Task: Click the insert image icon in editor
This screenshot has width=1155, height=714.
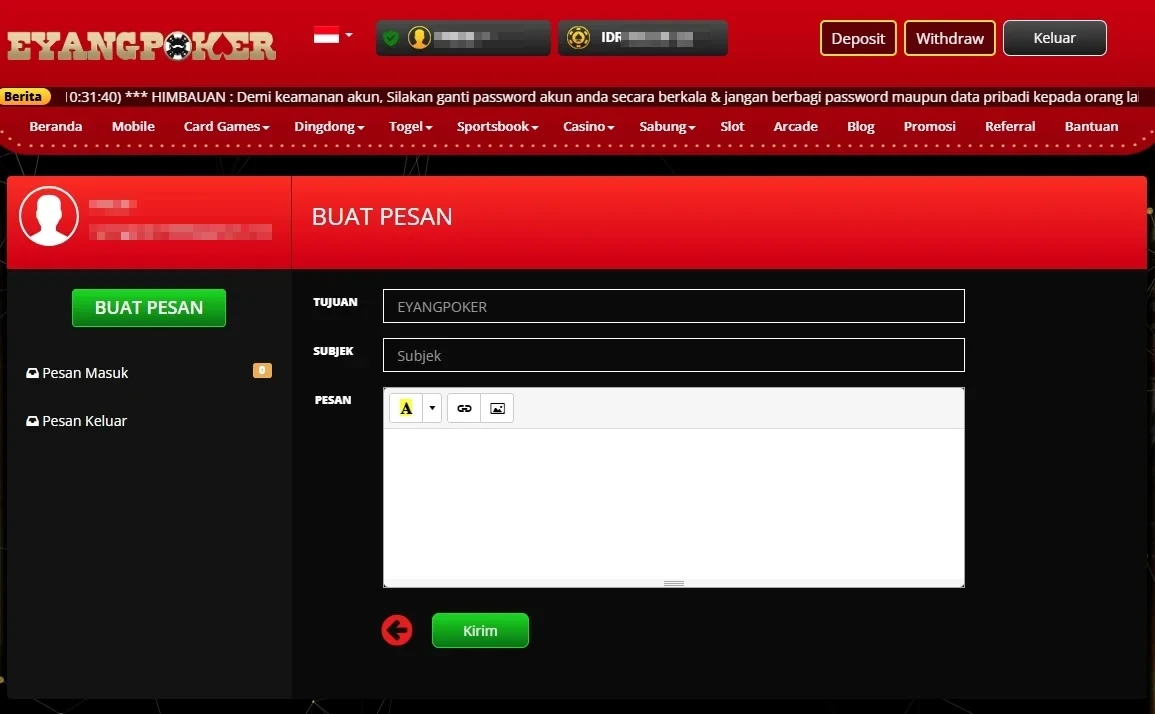Action: [x=497, y=408]
